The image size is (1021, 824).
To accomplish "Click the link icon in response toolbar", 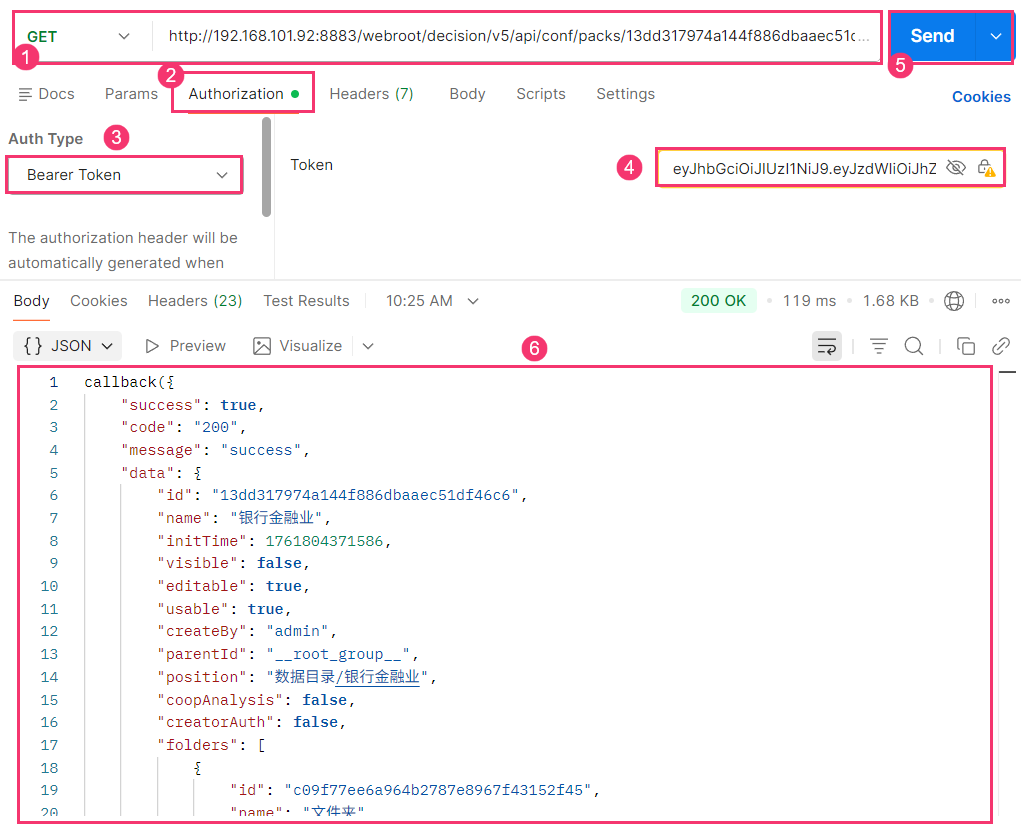I will [1000, 346].
